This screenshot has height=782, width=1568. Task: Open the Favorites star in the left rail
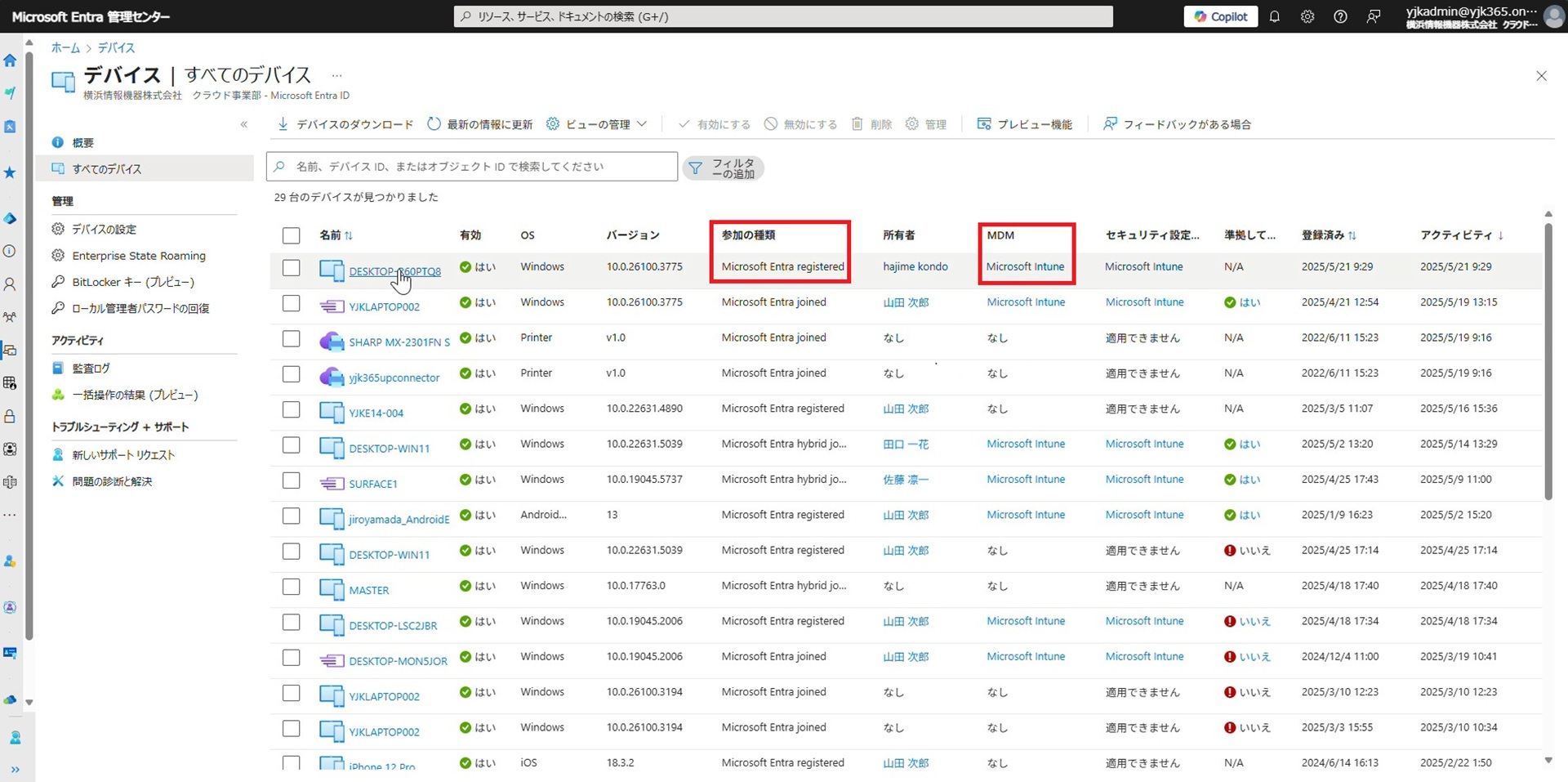[10, 172]
